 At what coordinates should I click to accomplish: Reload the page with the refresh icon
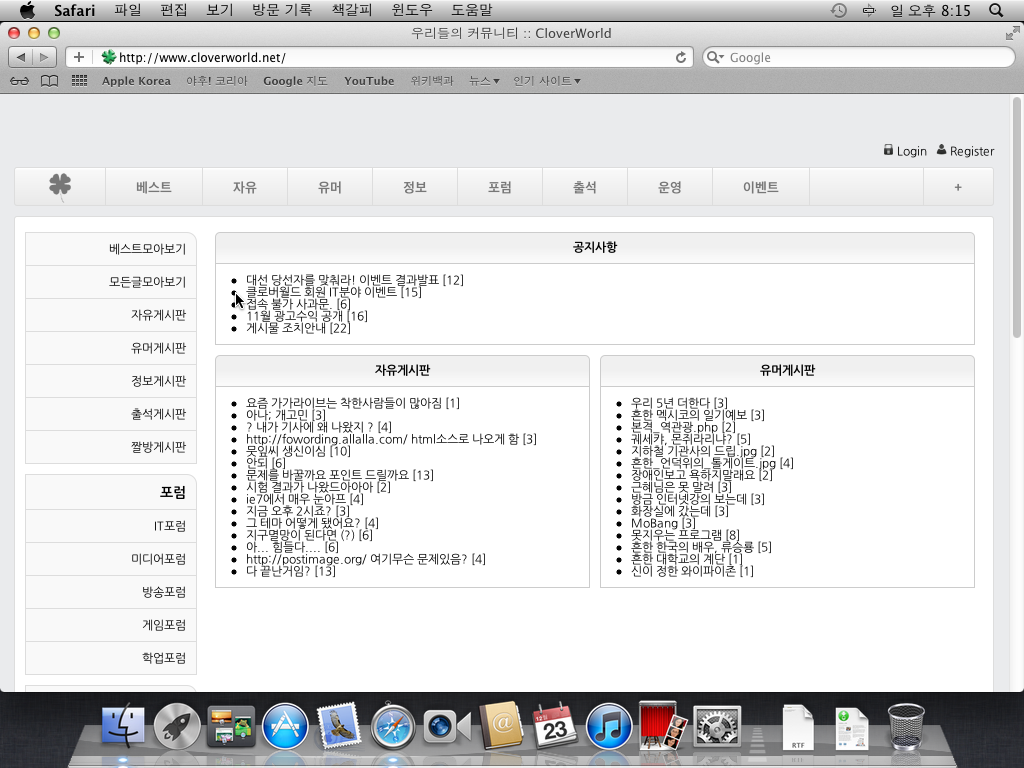pos(681,57)
